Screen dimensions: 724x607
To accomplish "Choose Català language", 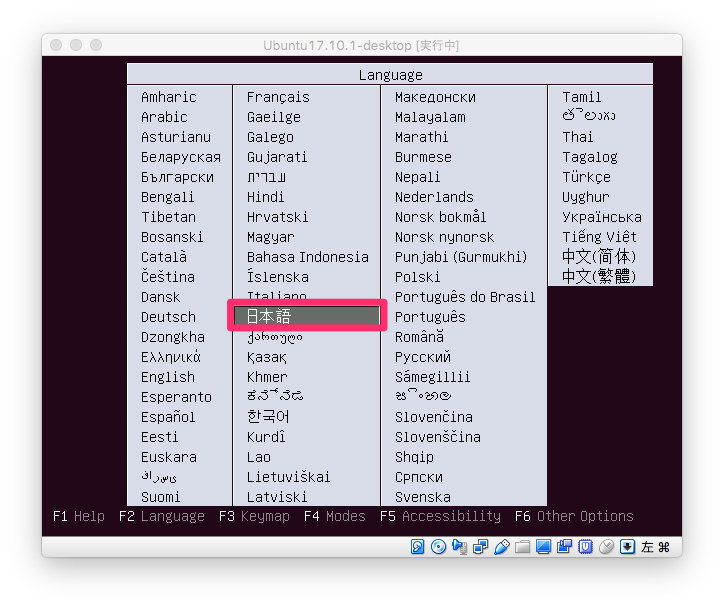I will [164, 257].
